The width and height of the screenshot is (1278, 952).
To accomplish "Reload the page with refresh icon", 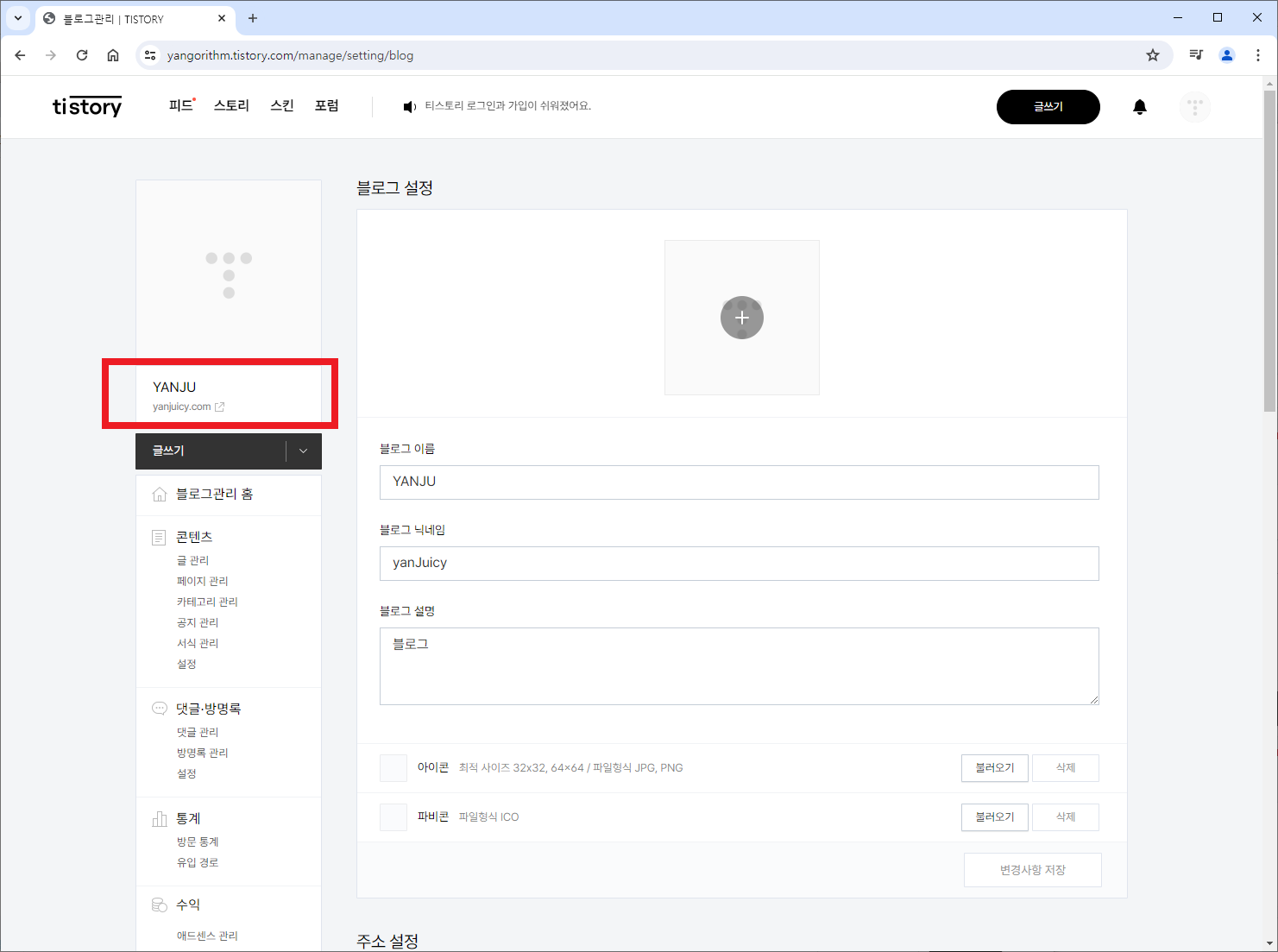I will point(82,55).
